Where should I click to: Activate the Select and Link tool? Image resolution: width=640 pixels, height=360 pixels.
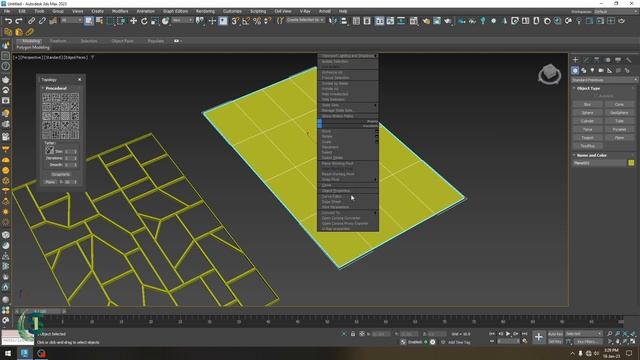(x=31, y=21)
